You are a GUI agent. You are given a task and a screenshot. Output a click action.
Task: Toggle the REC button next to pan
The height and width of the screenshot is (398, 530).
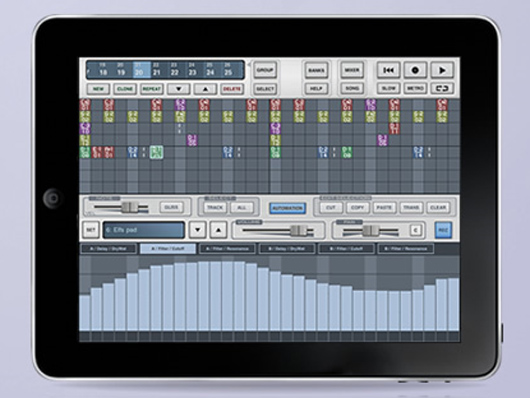(x=443, y=230)
